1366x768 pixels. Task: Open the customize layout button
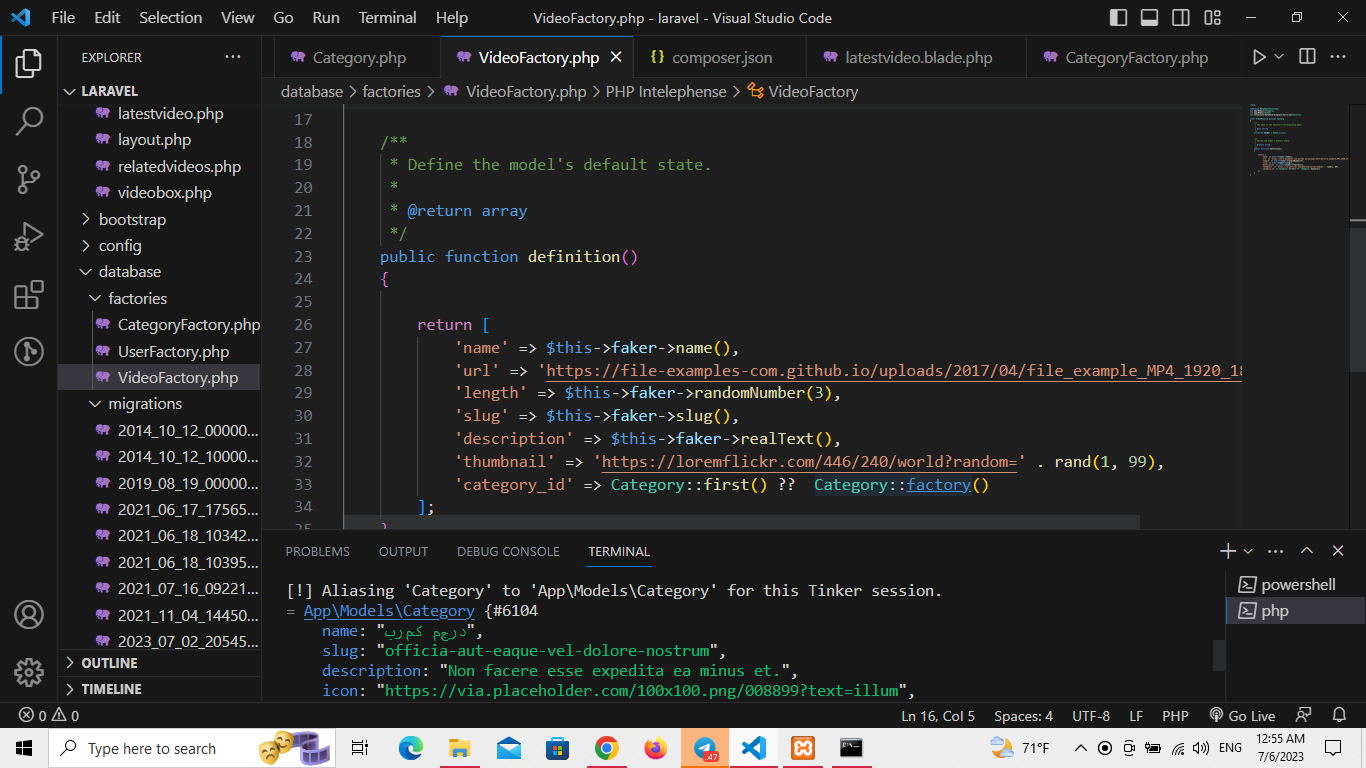pos(1213,18)
